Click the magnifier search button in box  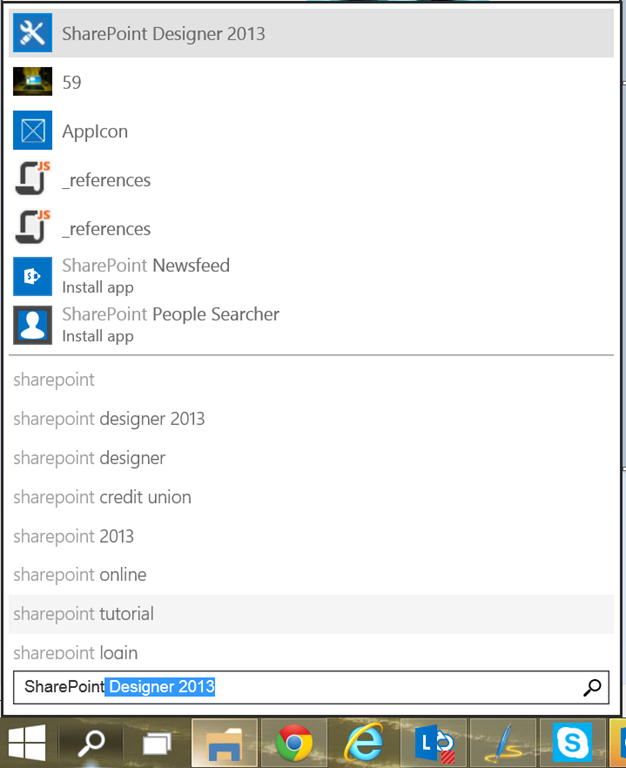(x=592, y=687)
